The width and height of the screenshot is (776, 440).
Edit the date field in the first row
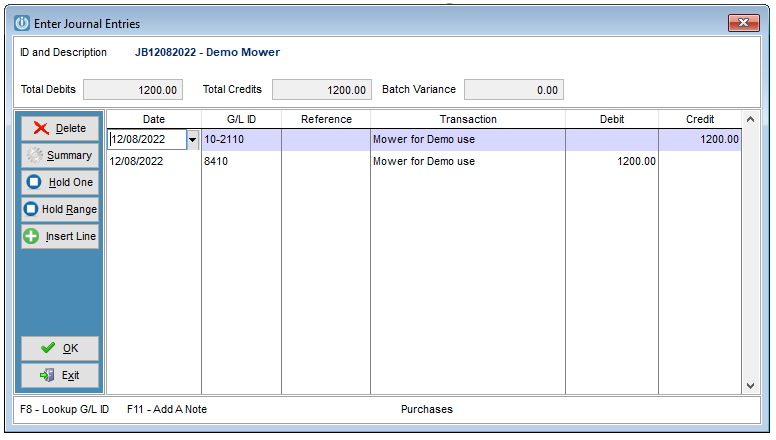(147, 140)
